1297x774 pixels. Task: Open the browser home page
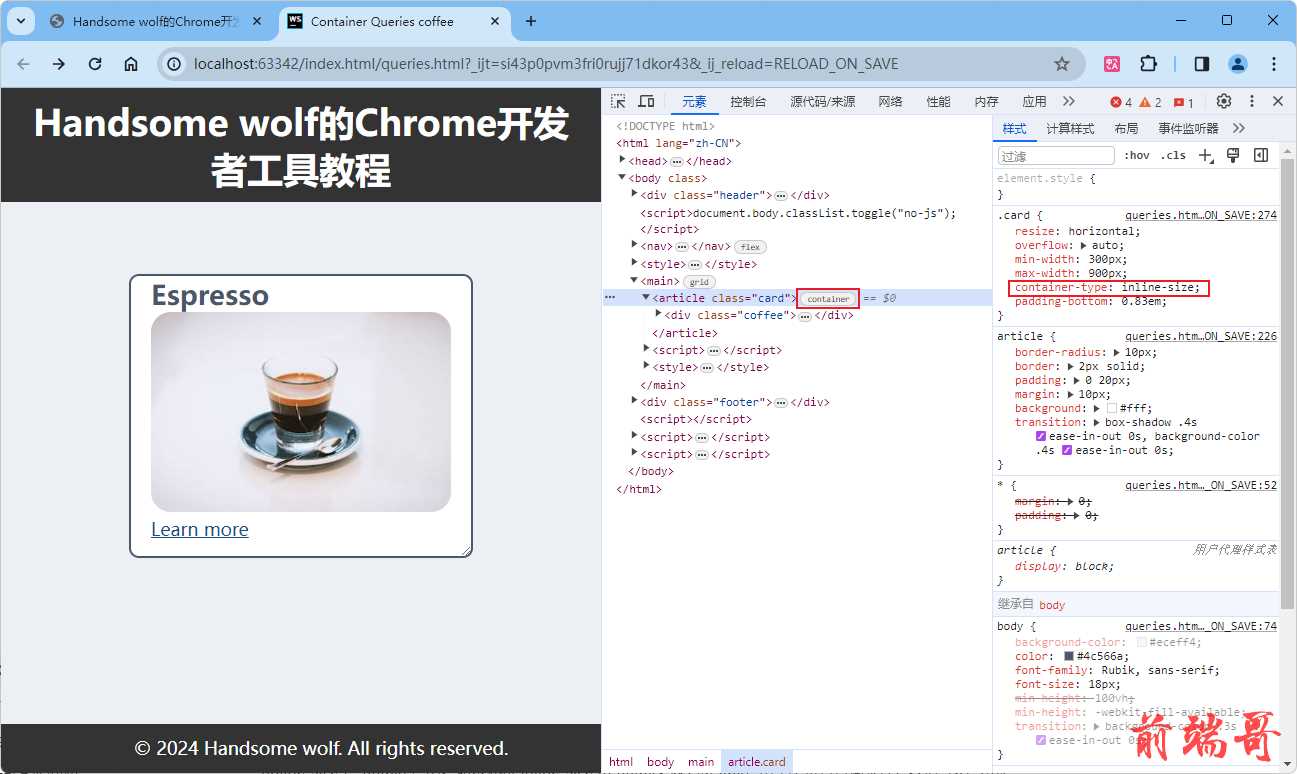pos(131,64)
